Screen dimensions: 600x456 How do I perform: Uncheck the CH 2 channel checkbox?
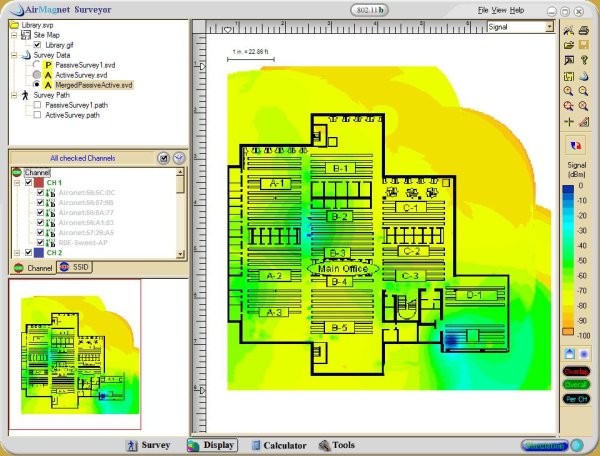[28, 252]
